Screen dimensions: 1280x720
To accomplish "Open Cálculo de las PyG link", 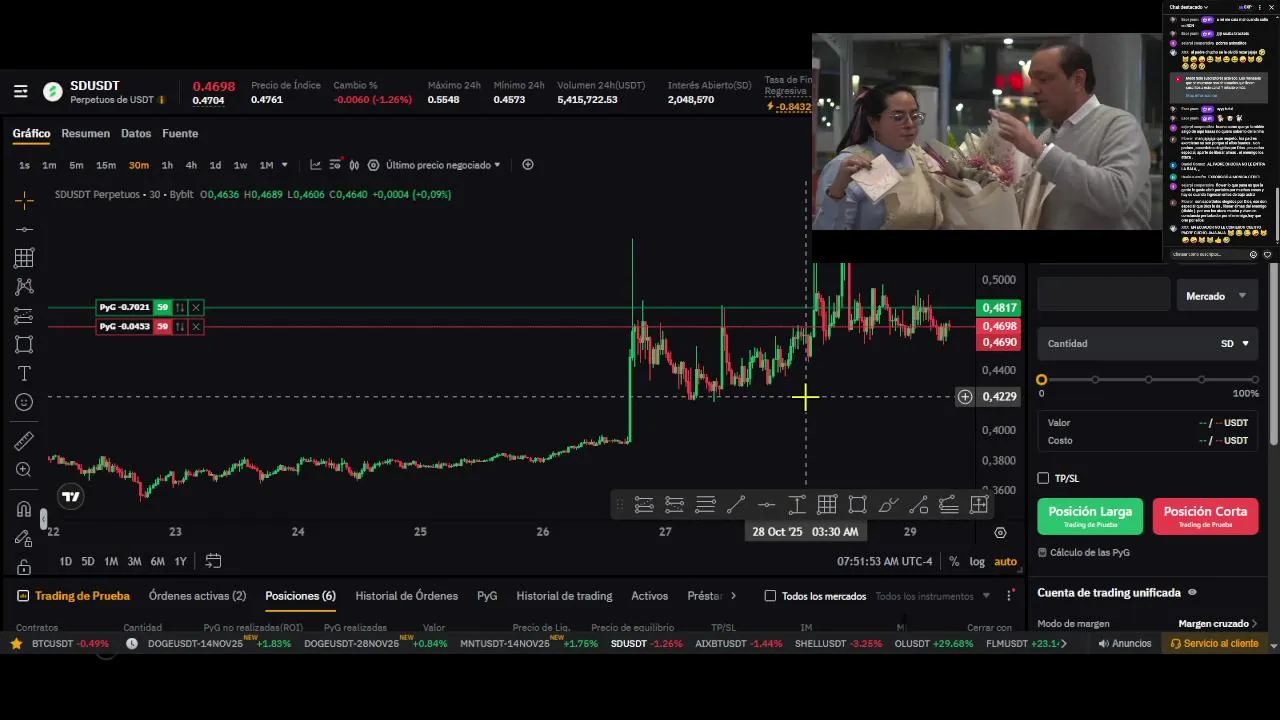I will pos(1084,552).
